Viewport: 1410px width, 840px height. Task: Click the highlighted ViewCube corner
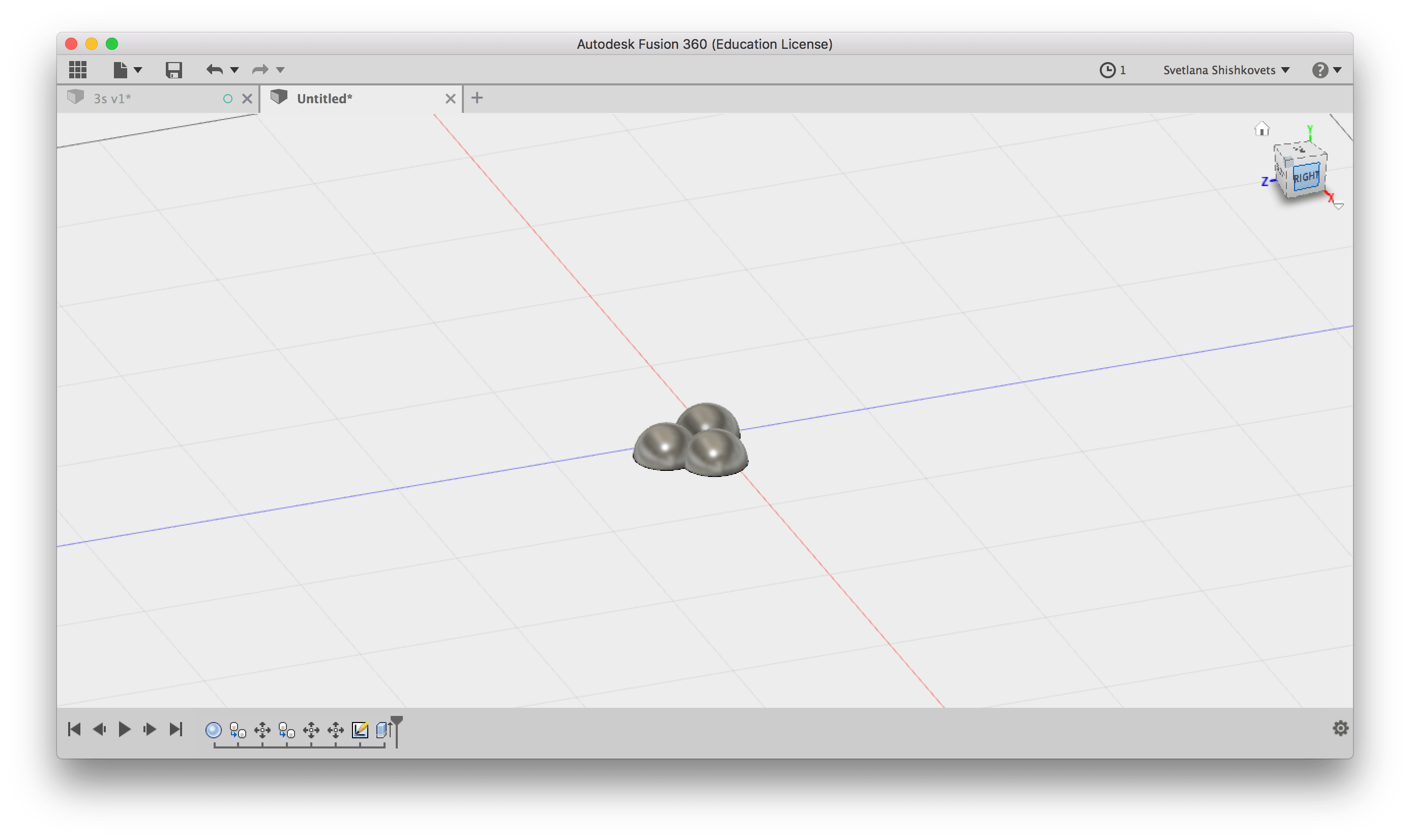1288,162
